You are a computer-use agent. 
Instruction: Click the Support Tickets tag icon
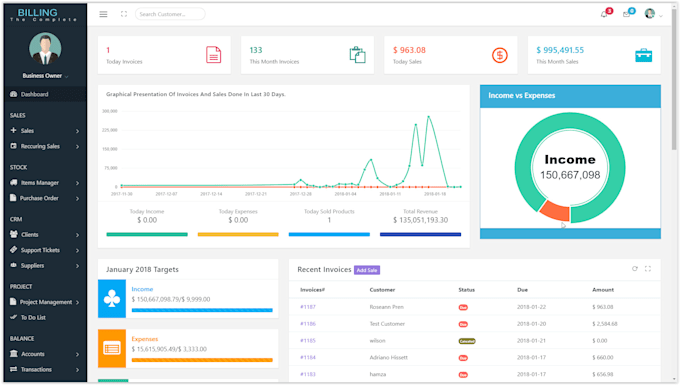(x=13, y=250)
